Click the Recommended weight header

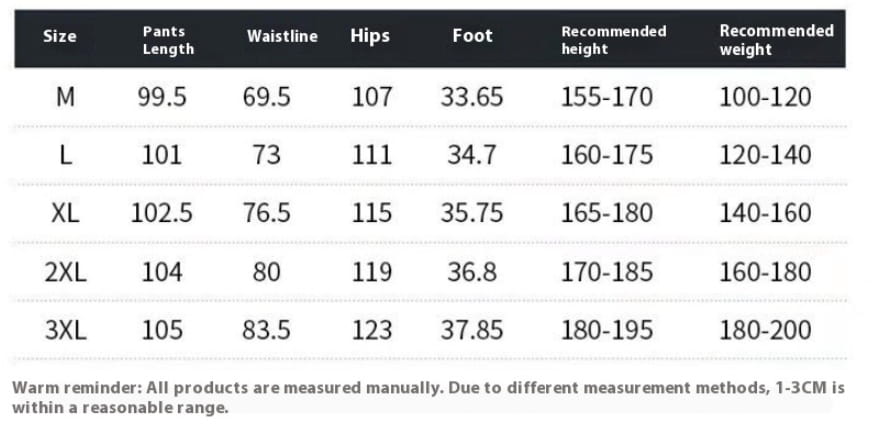[x=776, y=40]
